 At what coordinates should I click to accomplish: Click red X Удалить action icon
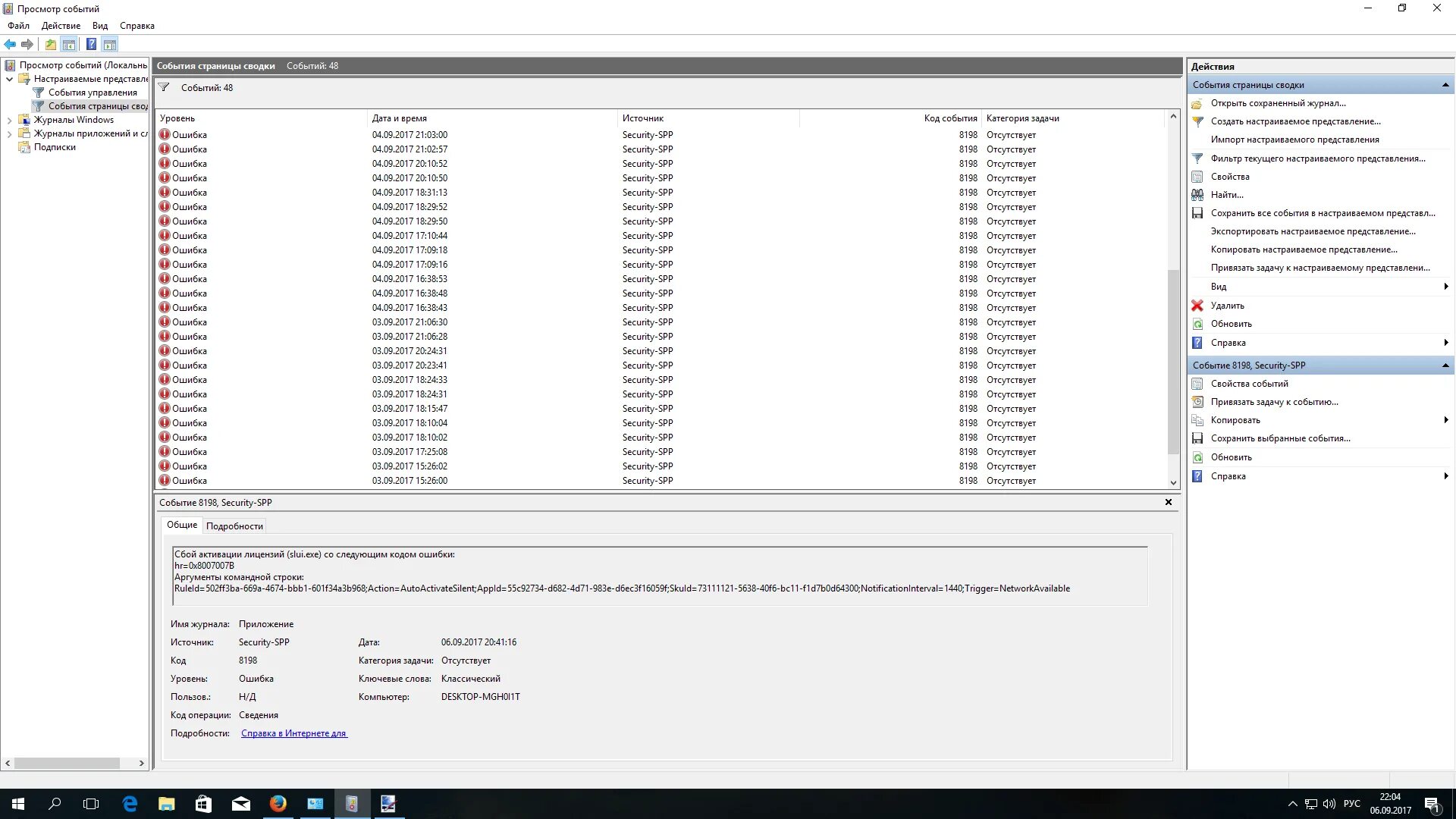click(x=1197, y=306)
